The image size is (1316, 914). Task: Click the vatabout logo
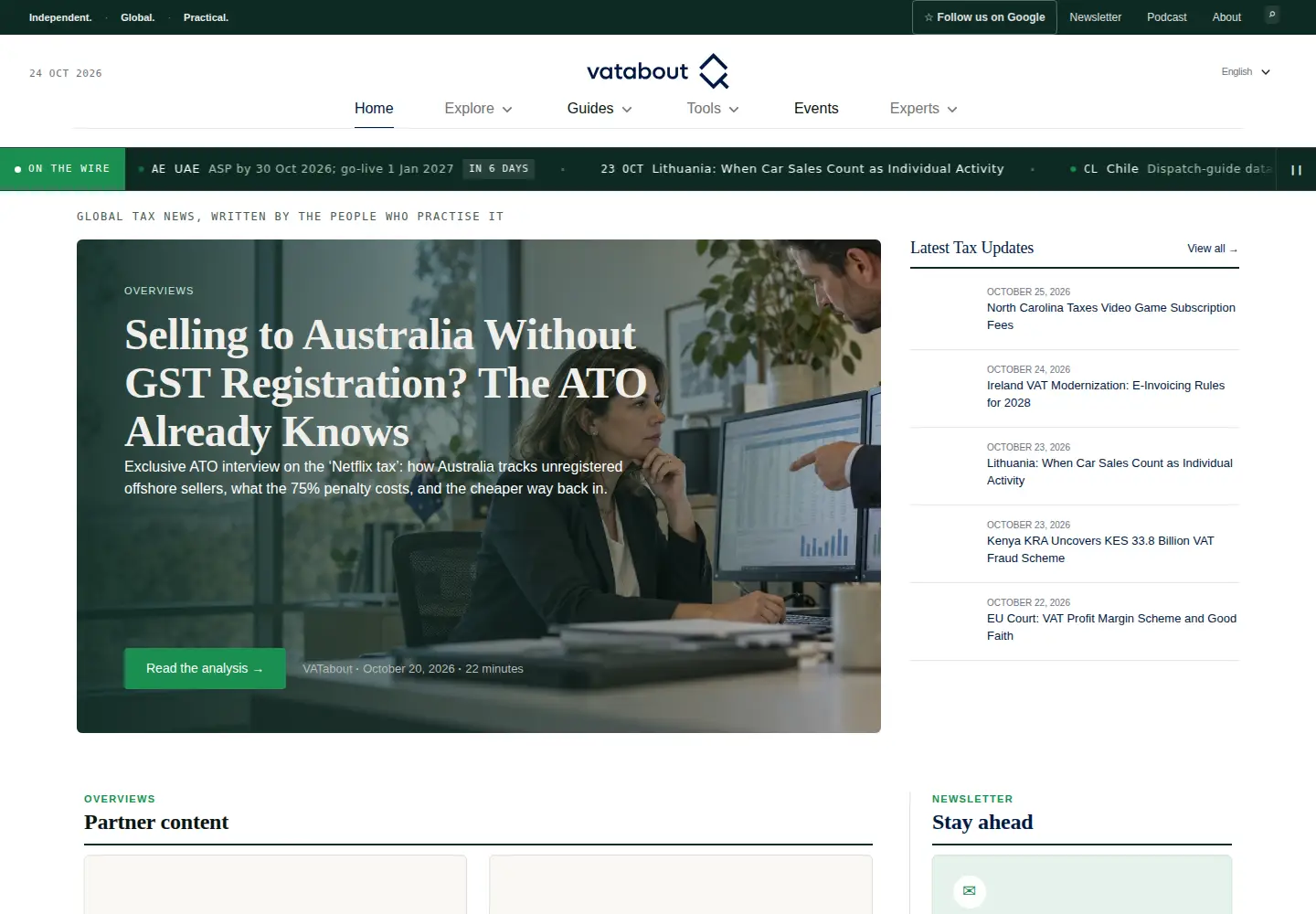[x=658, y=71]
